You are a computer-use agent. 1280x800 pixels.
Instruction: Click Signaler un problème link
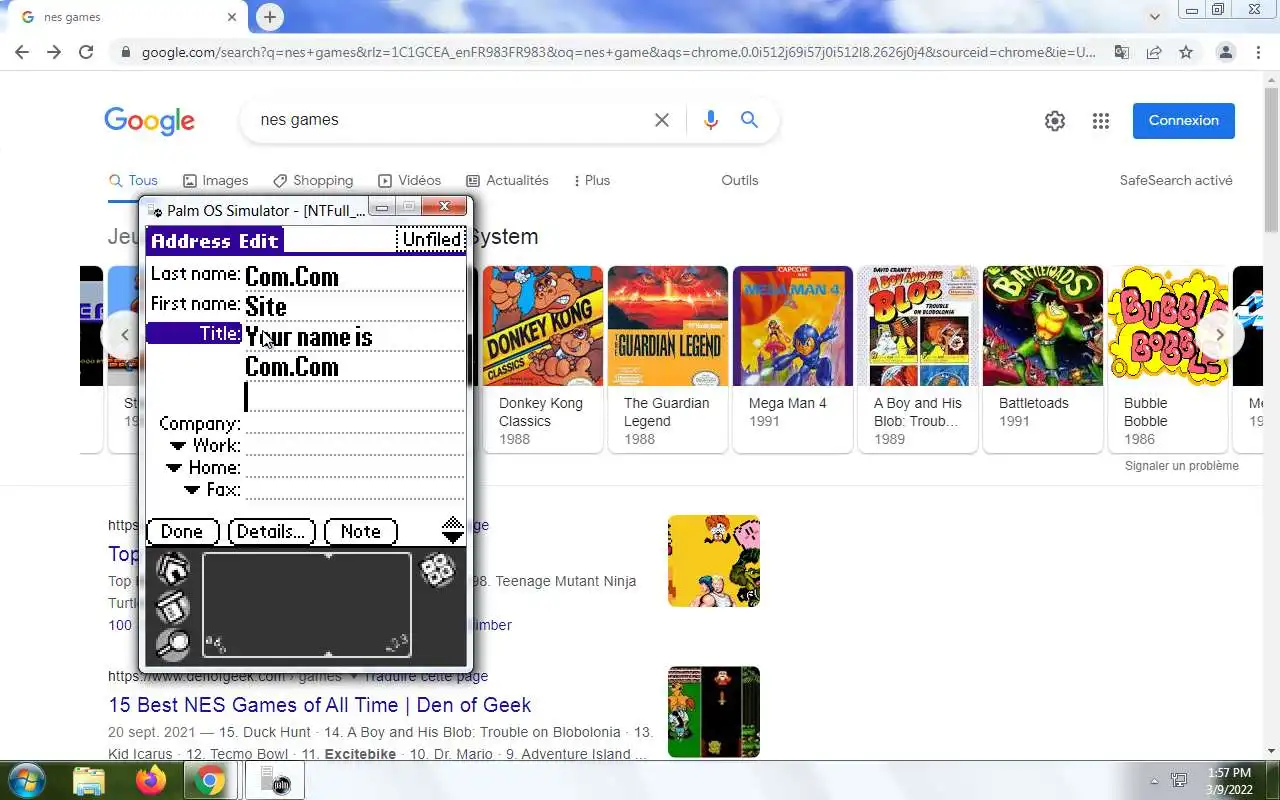click(x=1181, y=466)
